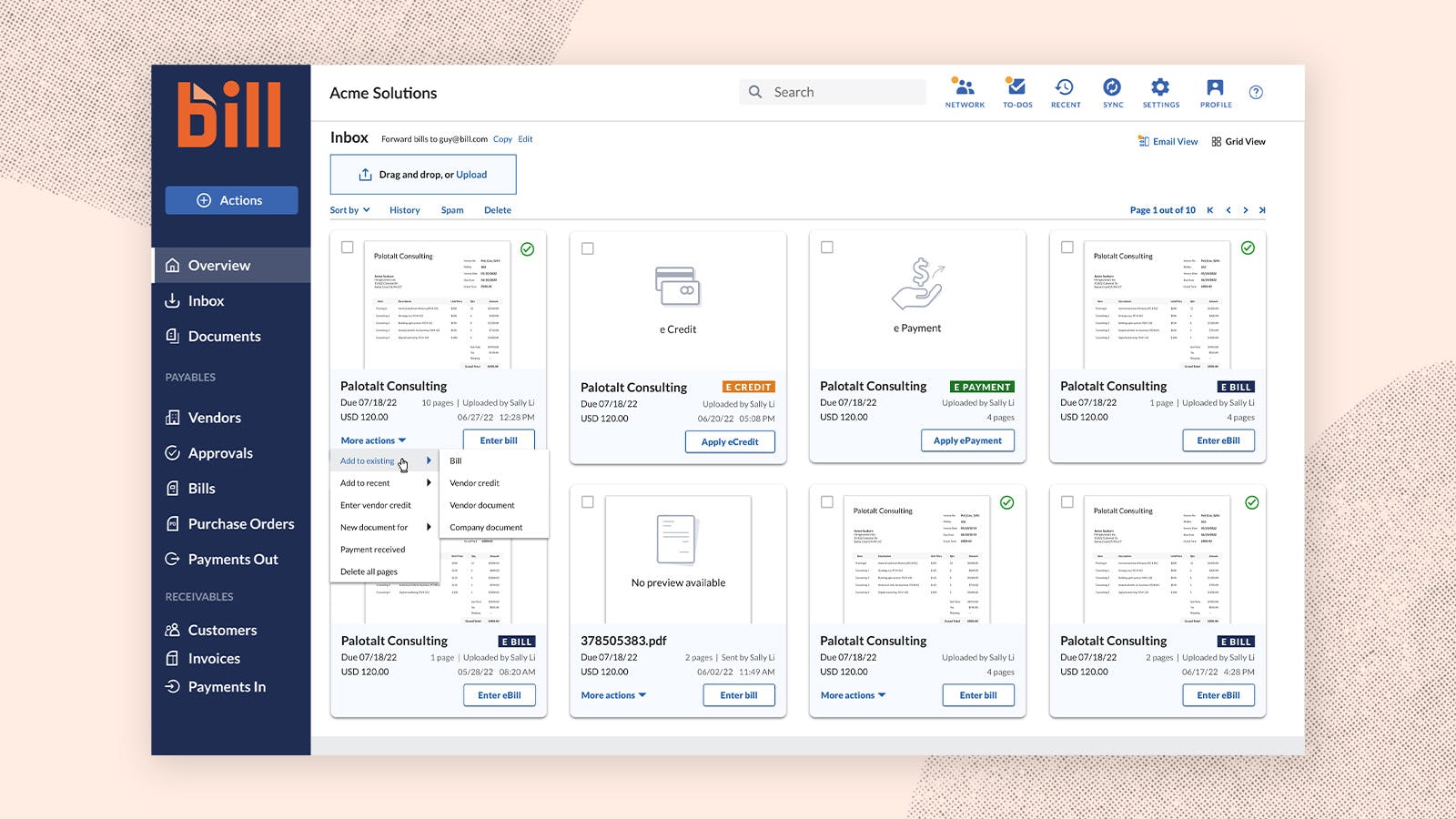Screen dimensions: 1456x819
Task: Click the Payments Out arrow icon
Action: pyautogui.click(x=172, y=559)
